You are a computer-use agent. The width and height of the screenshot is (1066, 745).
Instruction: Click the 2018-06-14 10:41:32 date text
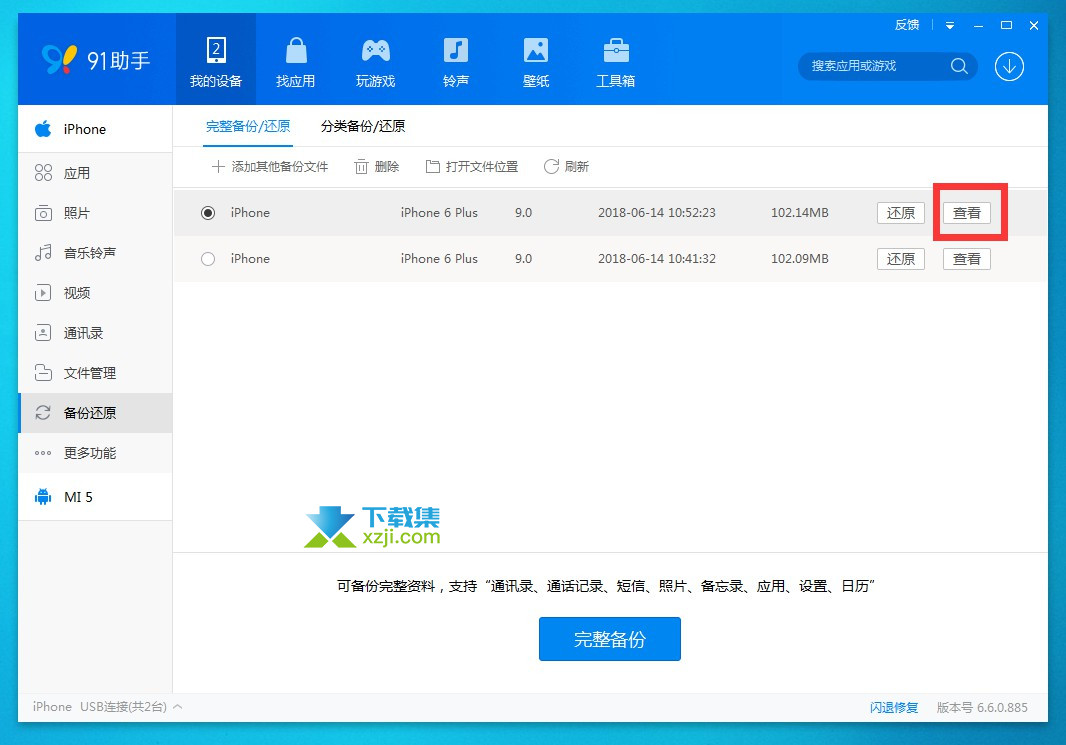657,259
